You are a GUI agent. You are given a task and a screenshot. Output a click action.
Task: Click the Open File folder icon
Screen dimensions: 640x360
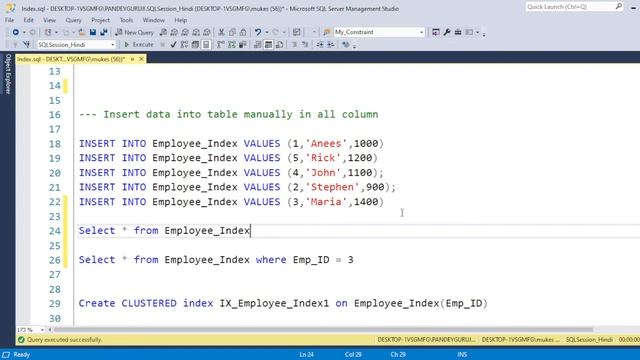(x=82, y=32)
